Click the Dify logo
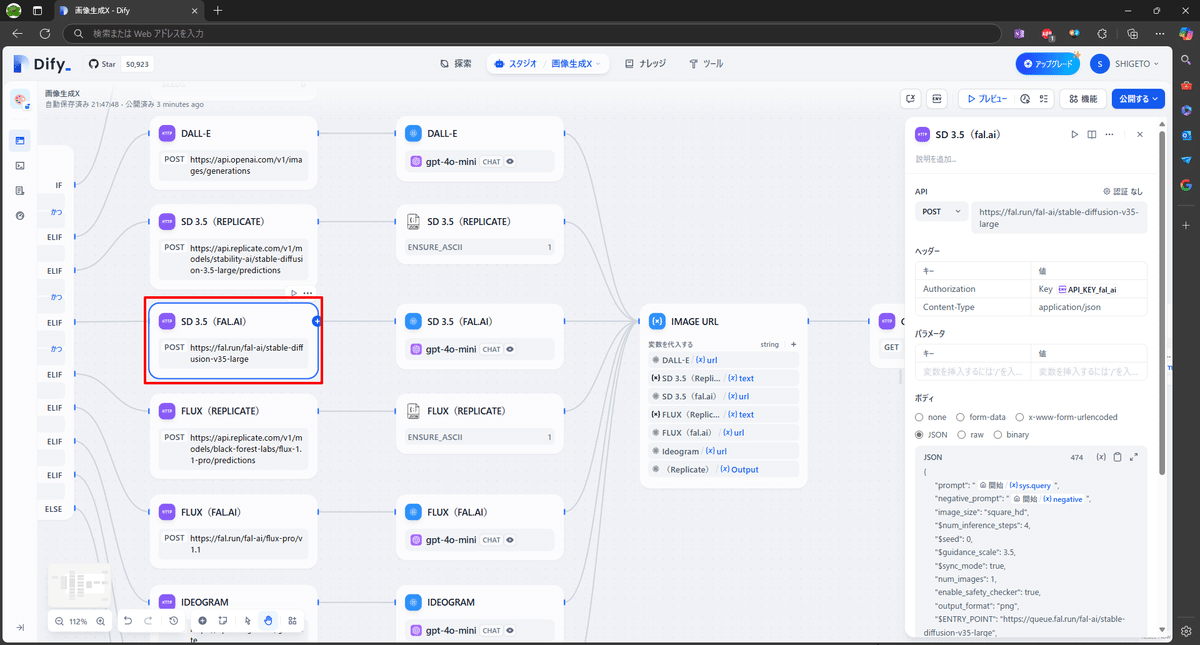 (x=42, y=64)
